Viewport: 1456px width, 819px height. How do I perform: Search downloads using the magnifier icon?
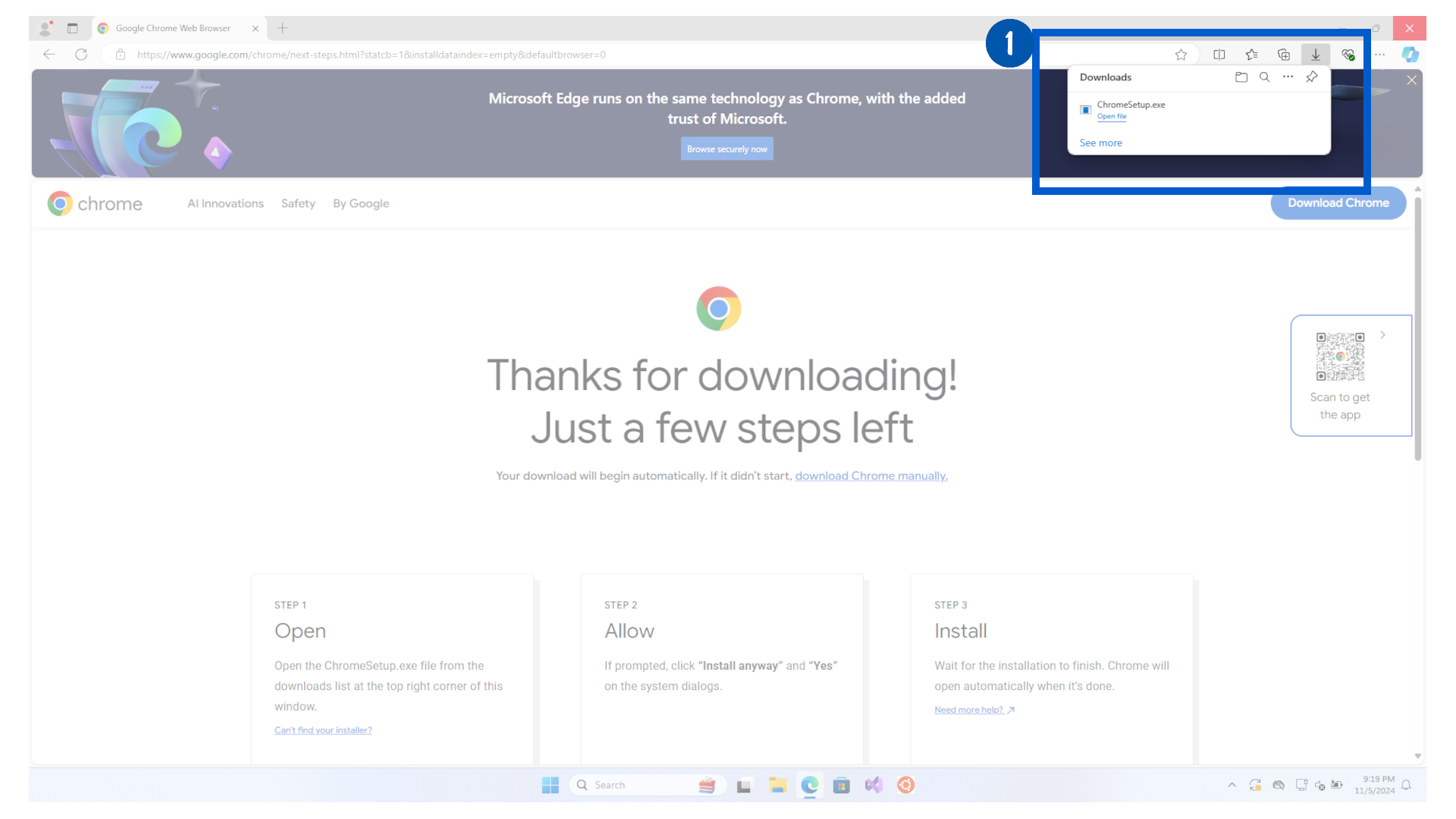coord(1265,77)
